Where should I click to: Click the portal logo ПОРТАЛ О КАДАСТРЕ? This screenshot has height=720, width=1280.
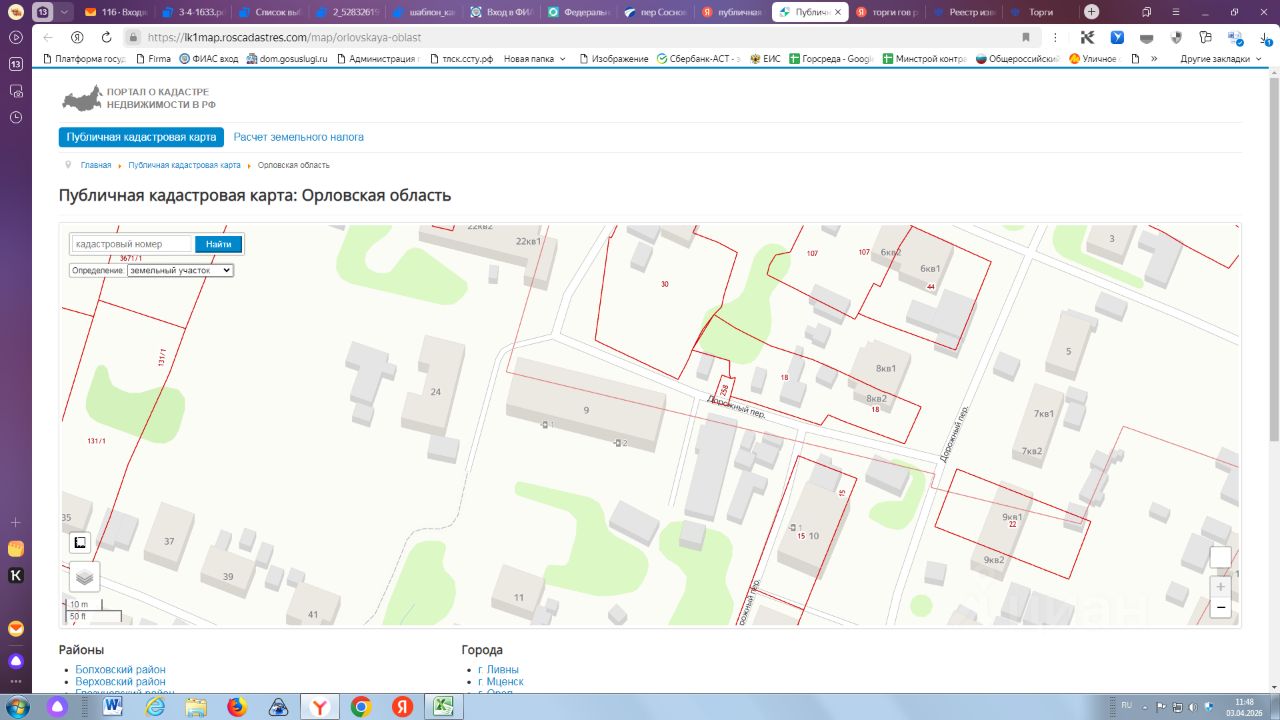tap(139, 98)
